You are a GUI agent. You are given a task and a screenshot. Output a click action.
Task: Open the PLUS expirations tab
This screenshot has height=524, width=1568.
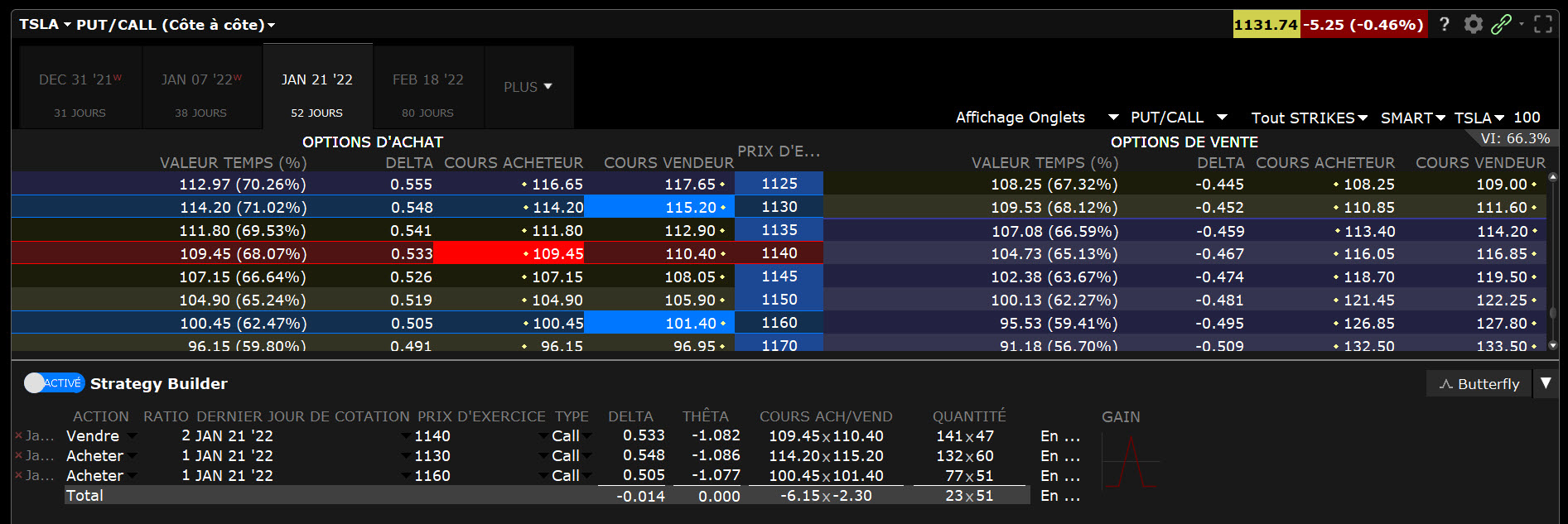click(528, 87)
